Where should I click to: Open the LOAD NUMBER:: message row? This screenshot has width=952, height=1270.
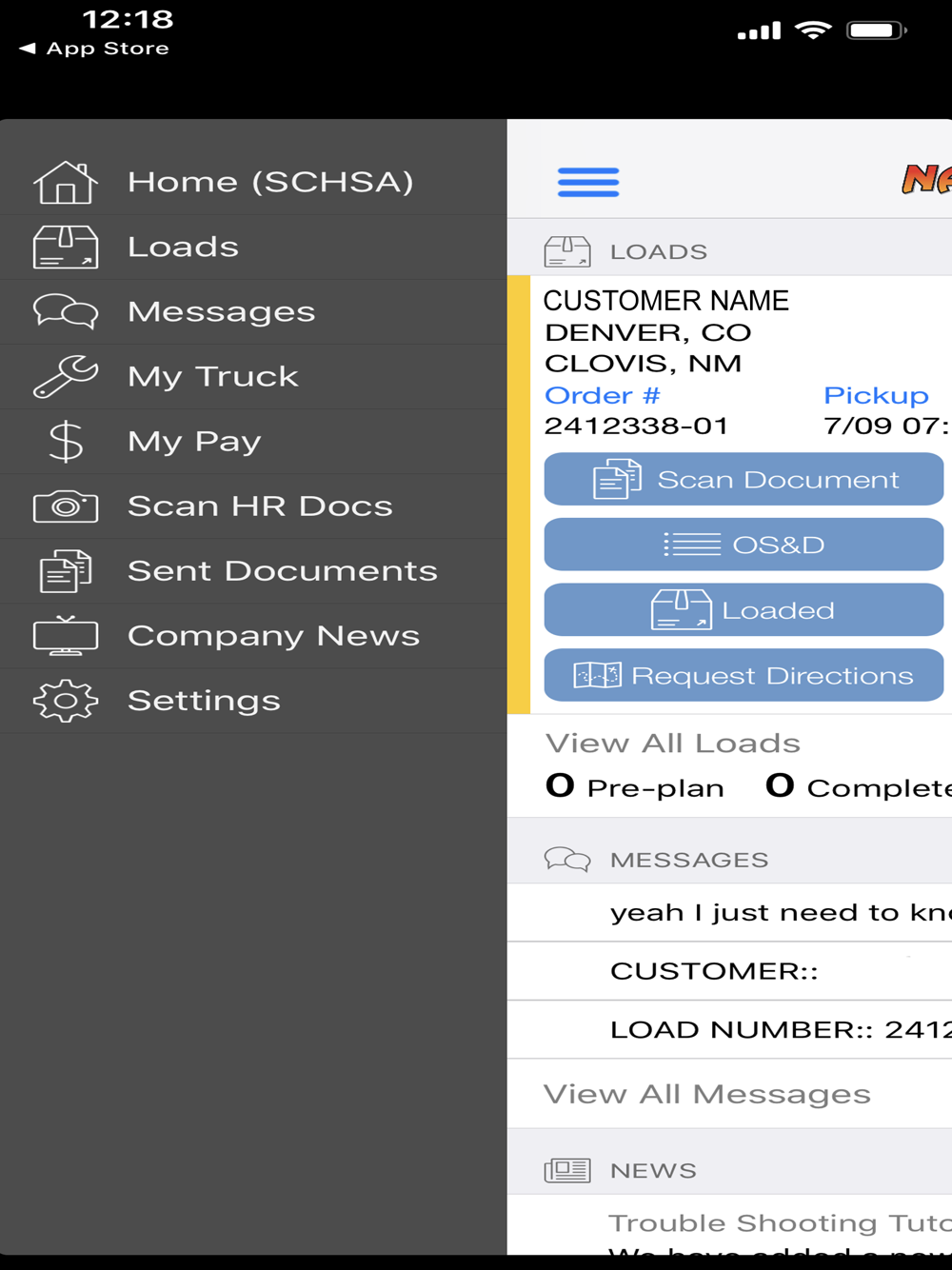tap(729, 1029)
